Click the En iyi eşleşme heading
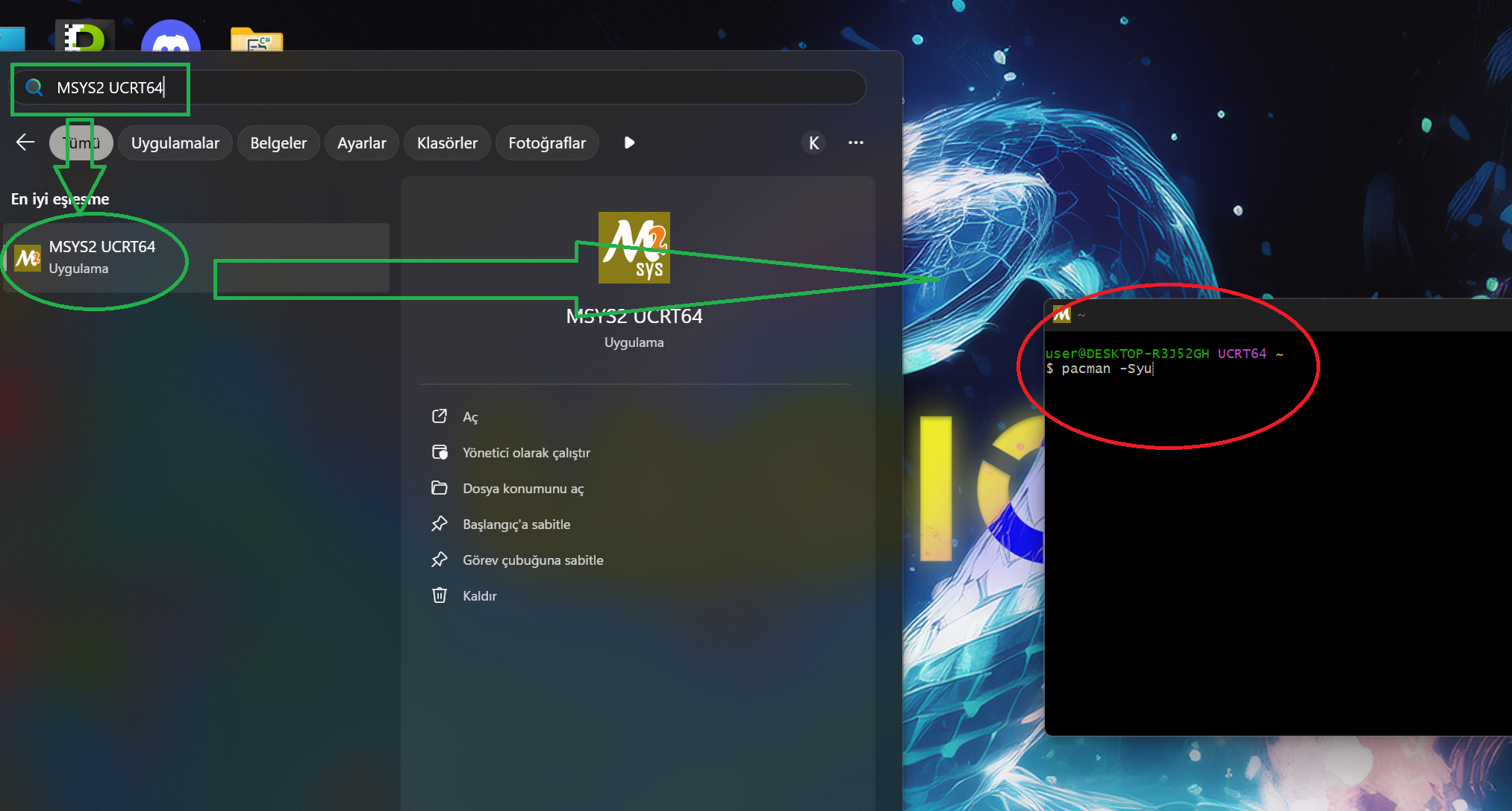Image resolution: width=1512 pixels, height=811 pixels. pos(60,198)
